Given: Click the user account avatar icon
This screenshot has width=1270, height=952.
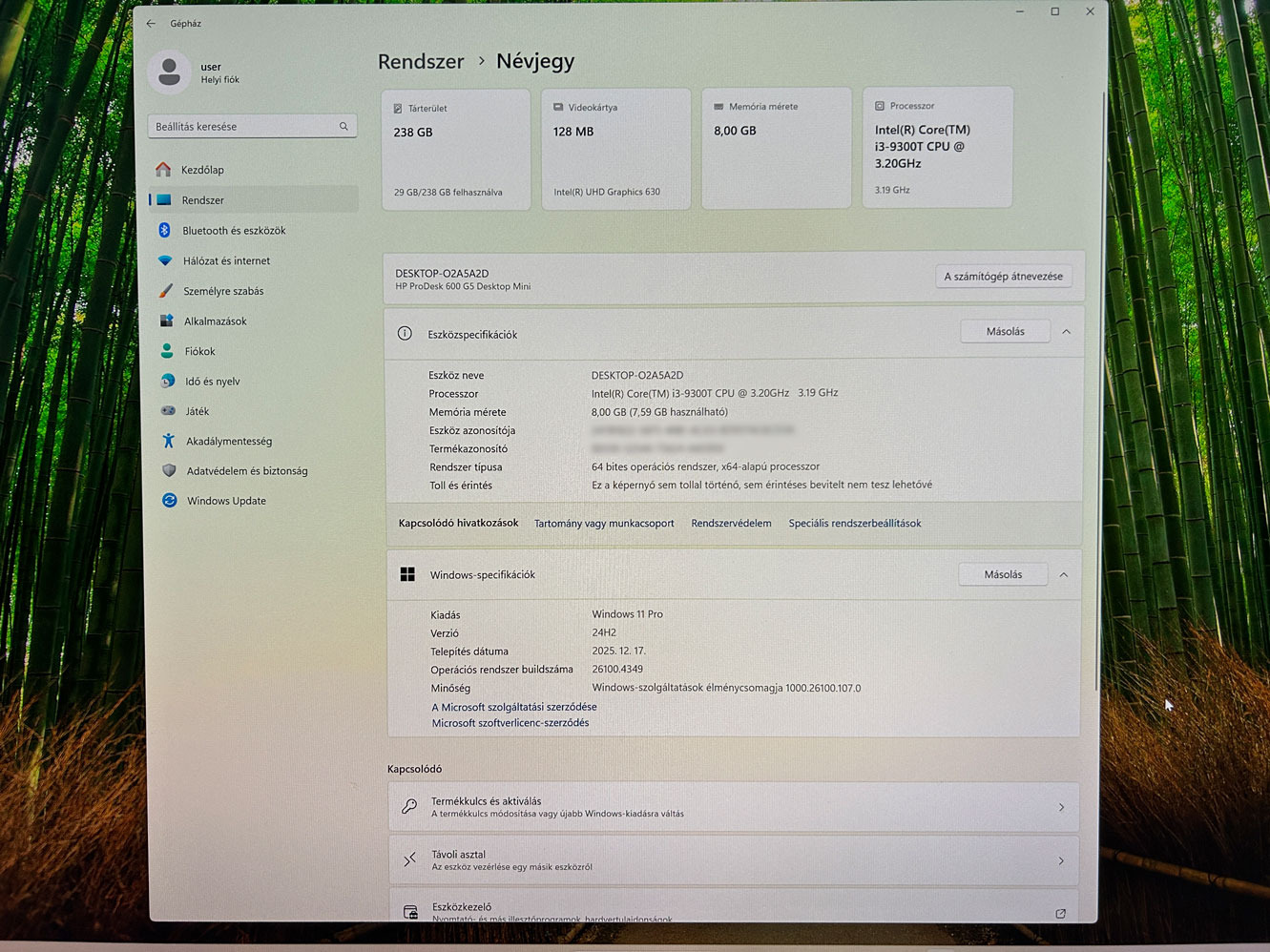Looking at the screenshot, I should click(169, 72).
